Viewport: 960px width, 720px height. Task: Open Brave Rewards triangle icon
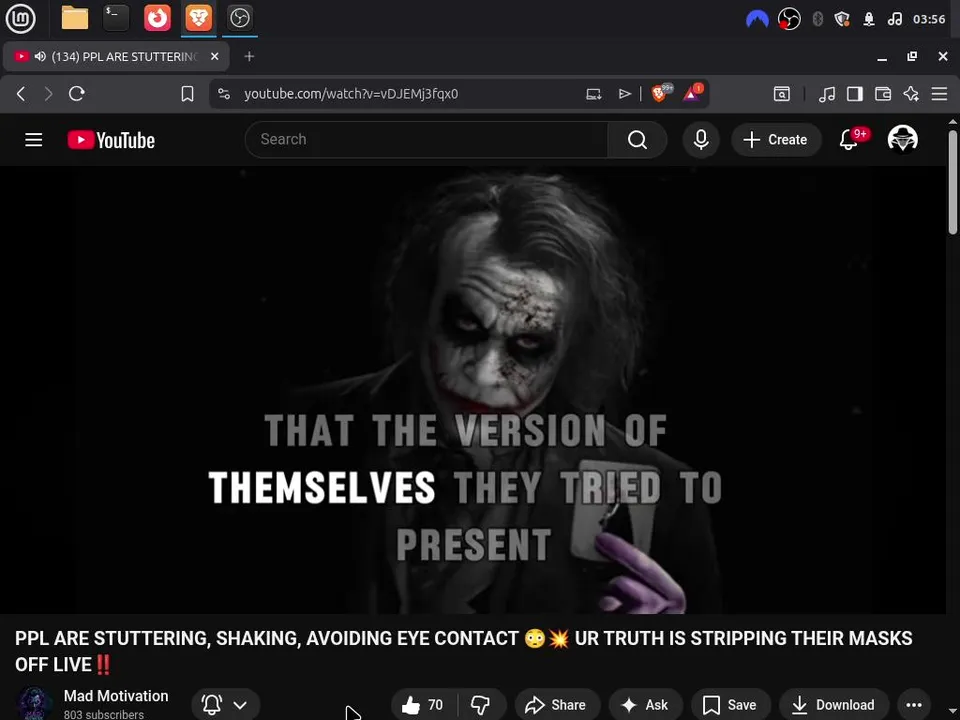click(692, 93)
